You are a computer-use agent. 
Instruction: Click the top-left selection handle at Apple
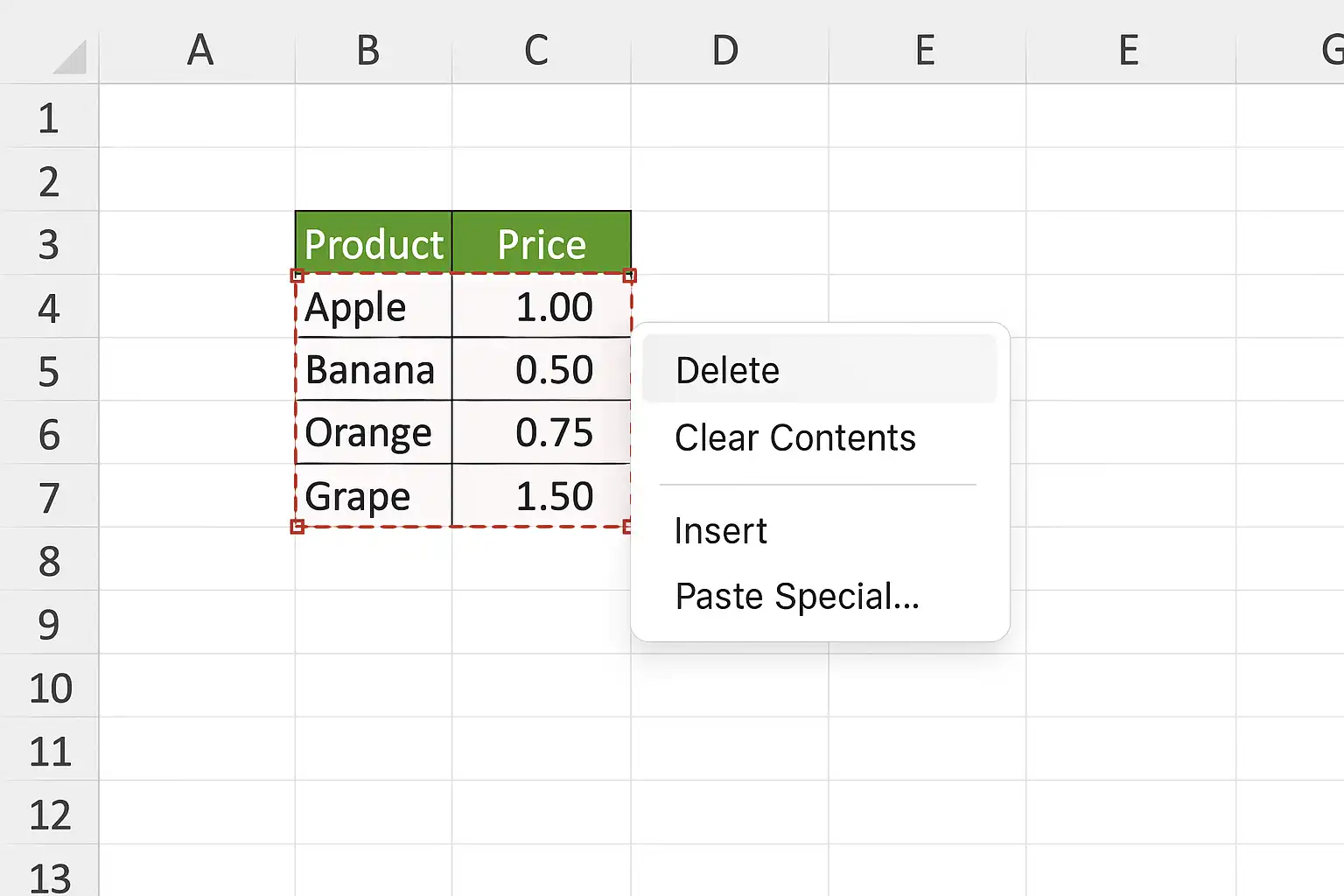pyautogui.click(x=297, y=276)
